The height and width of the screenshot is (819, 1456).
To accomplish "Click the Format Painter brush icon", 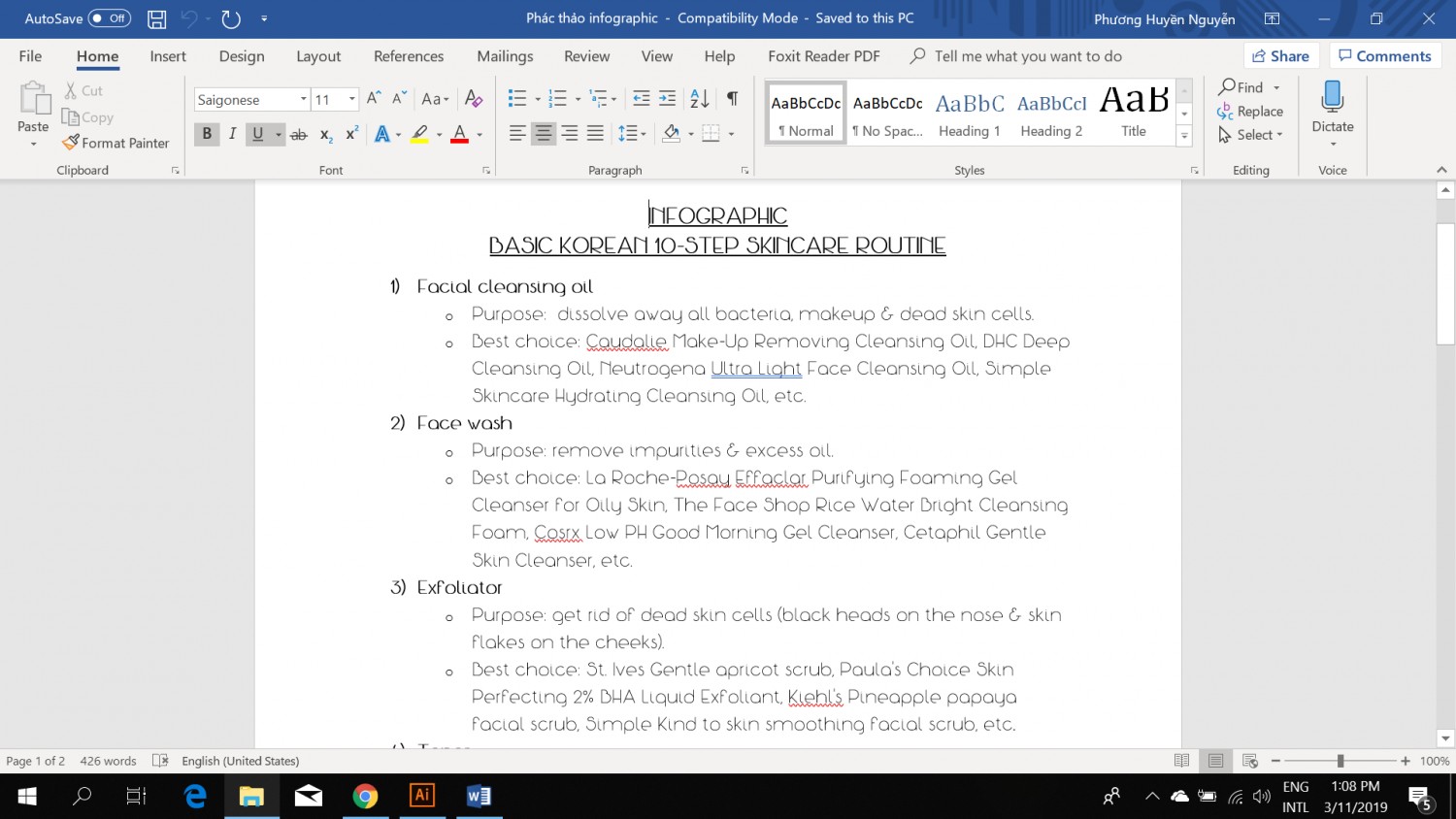I will pos(71,143).
